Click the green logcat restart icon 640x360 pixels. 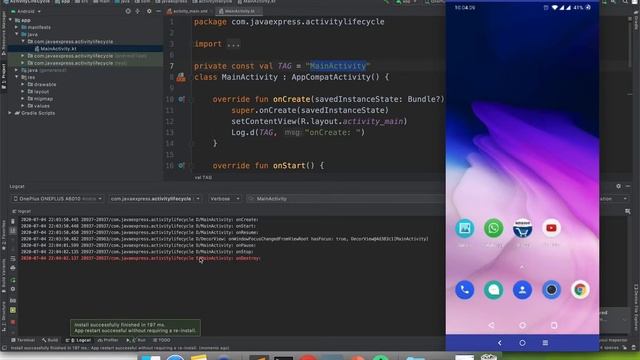coord(13,280)
